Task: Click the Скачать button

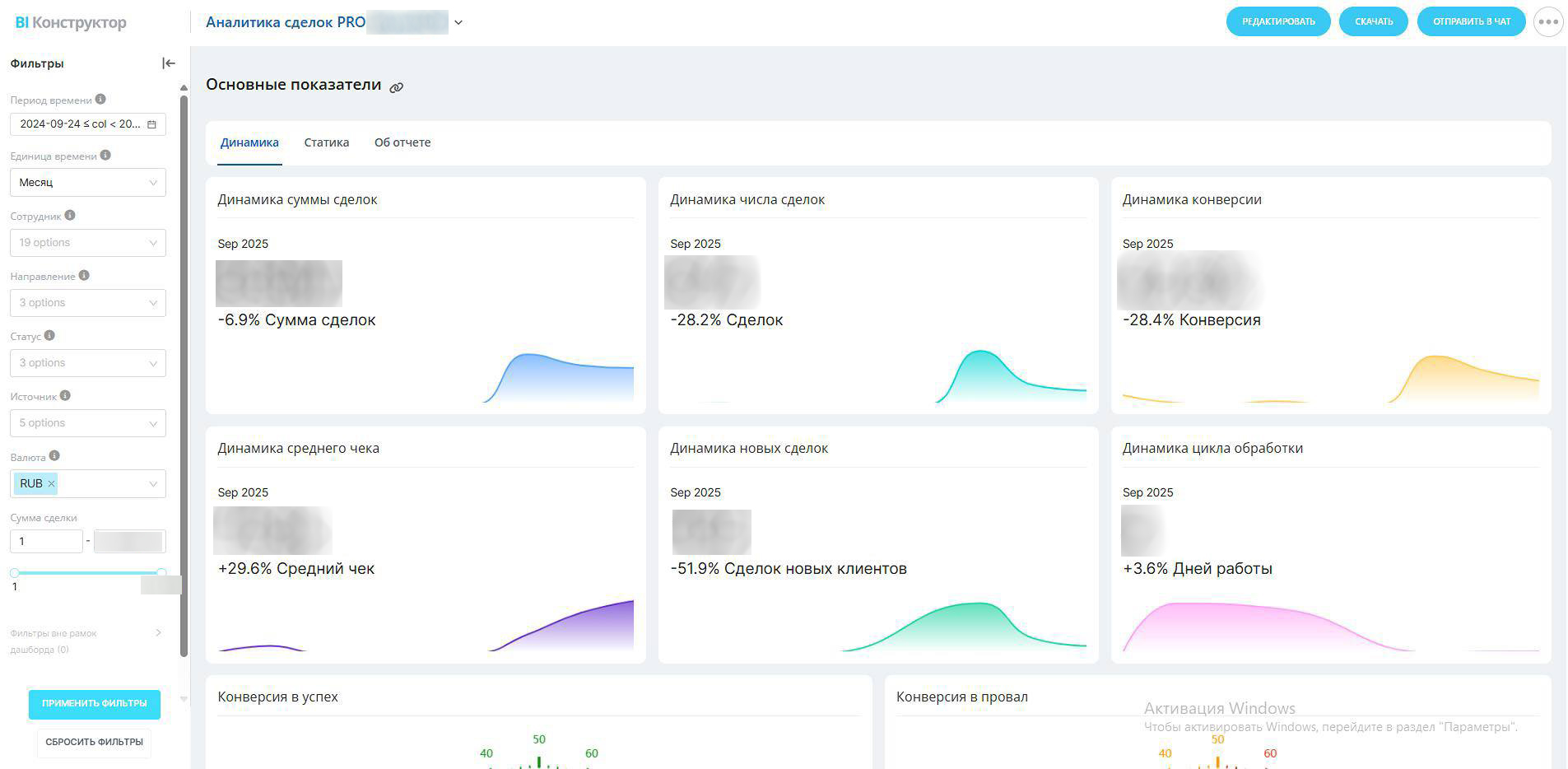Action: coord(1373,22)
